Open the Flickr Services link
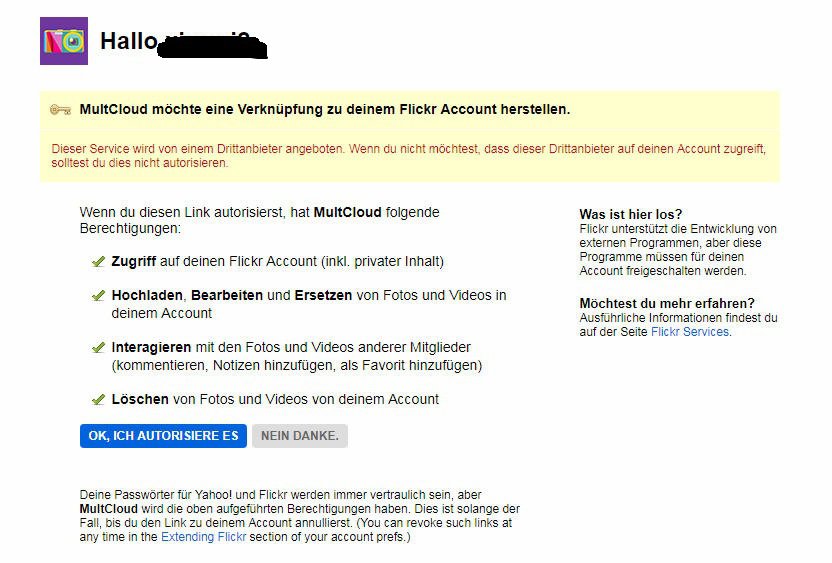Image resolution: width=832 pixels, height=563 pixels. pos(690,332)
